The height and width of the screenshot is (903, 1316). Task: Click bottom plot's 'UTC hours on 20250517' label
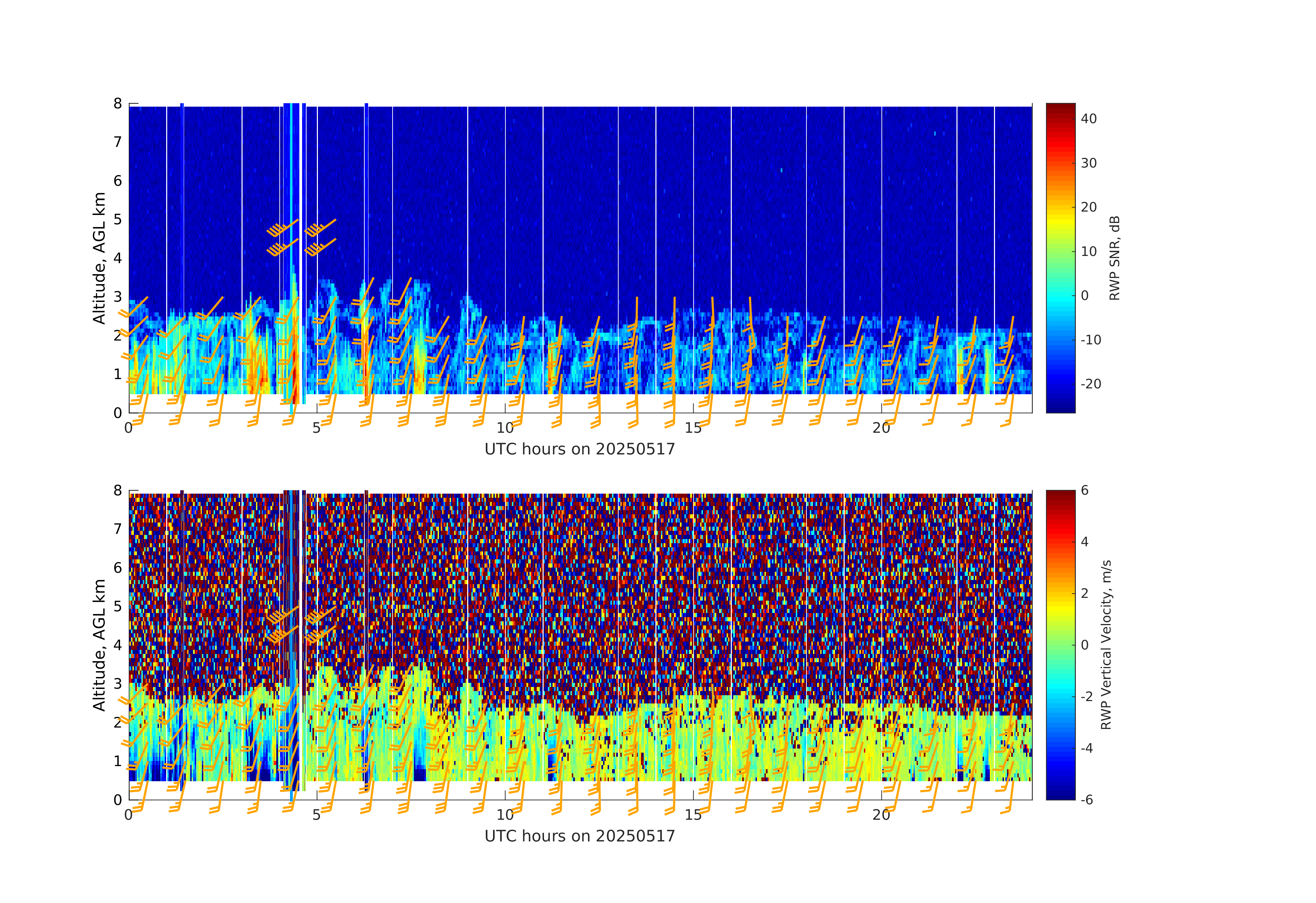coord(579,836)
